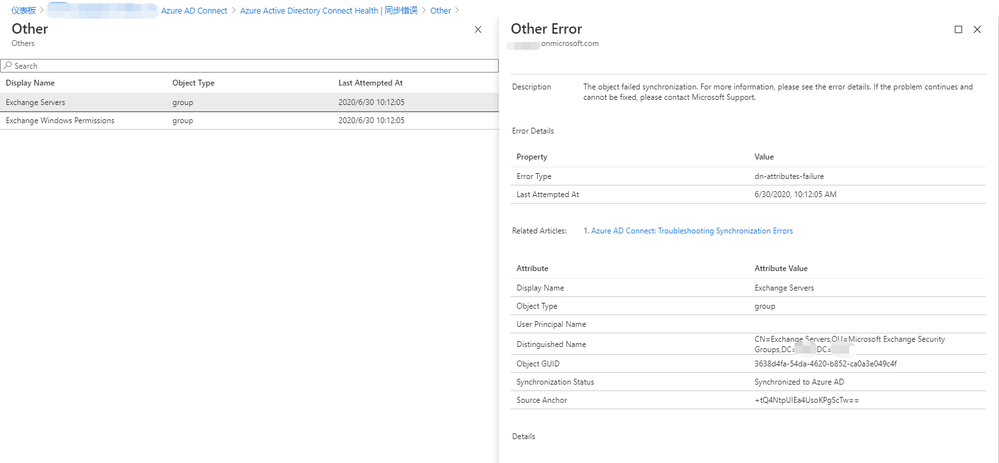Click the onmicrosoft.com tenant subtitle

point(553,44)
